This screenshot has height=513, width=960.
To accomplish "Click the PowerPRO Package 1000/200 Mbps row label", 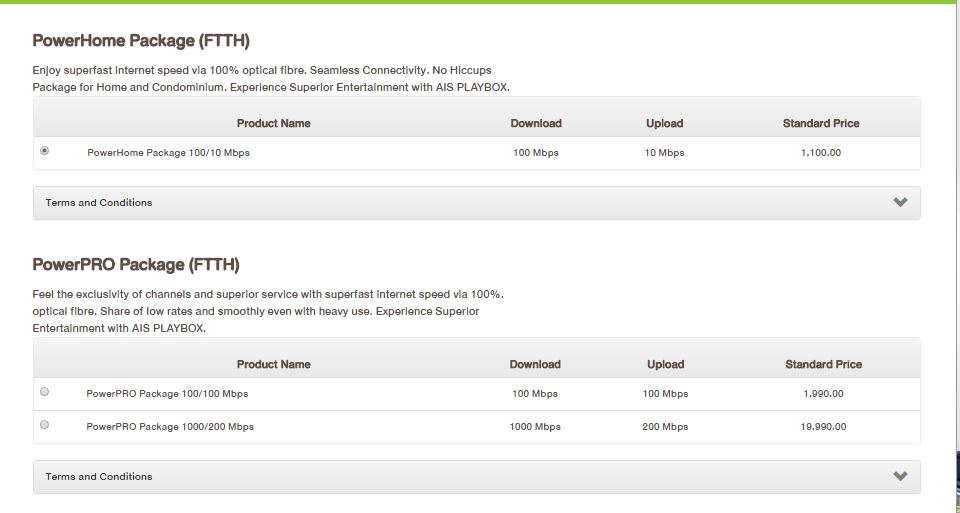I will point(170,427).
